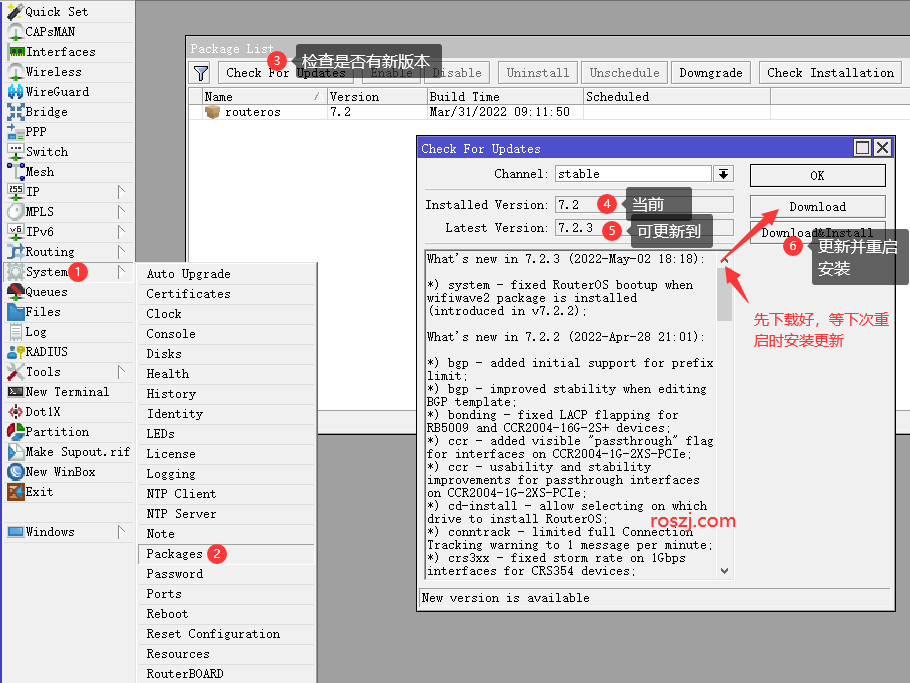Expand the System submenu arrow
This screenshot has width=910, height=683.
pyautogui.click(x=121, y=272)
